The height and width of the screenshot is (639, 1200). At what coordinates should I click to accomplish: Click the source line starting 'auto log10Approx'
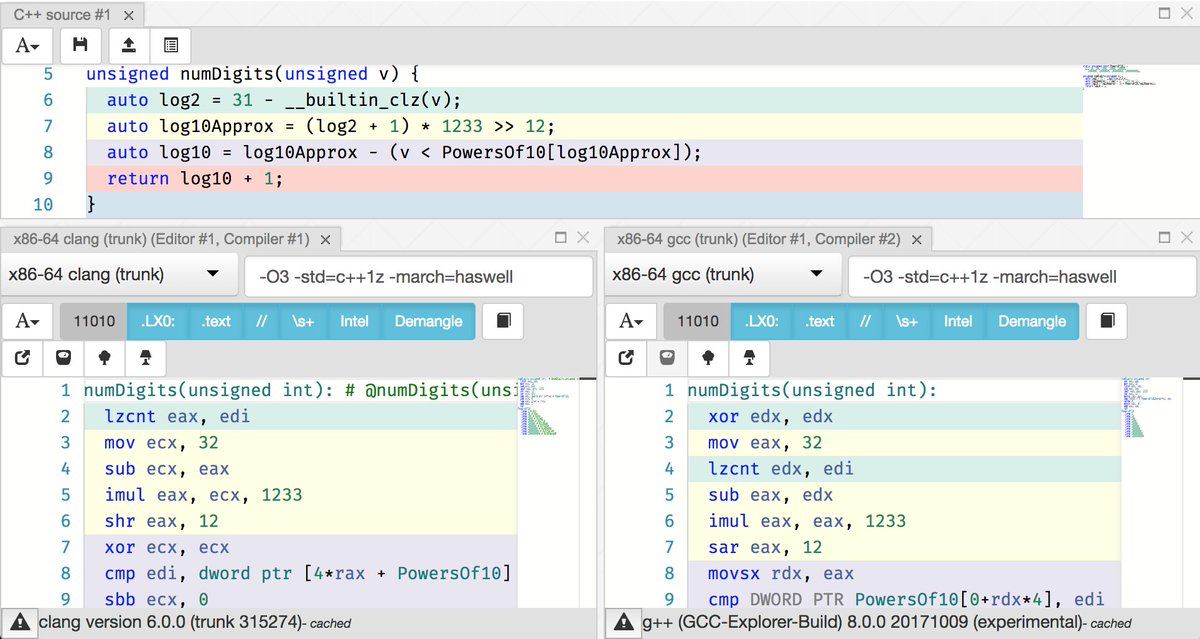tap(330, 126)
